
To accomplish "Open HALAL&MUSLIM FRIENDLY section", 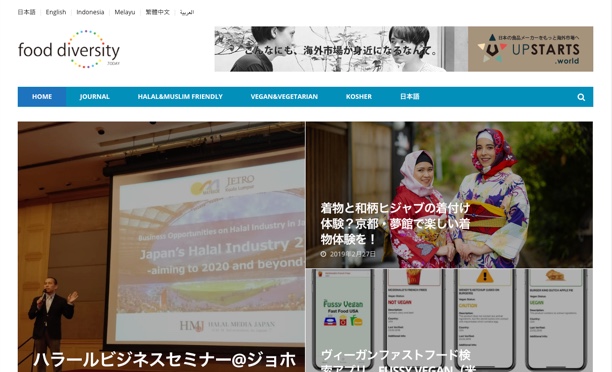I will coord(180,97).
